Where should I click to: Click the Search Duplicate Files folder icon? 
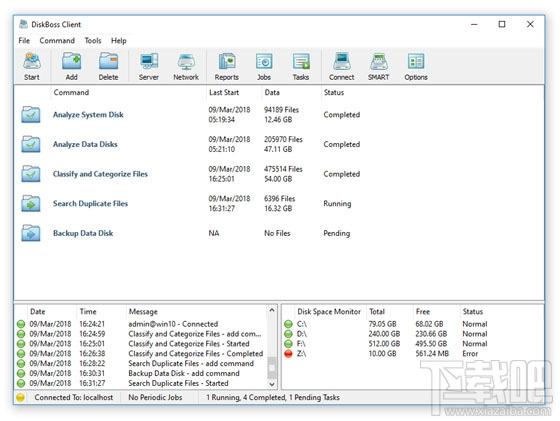tap(31, 203)
